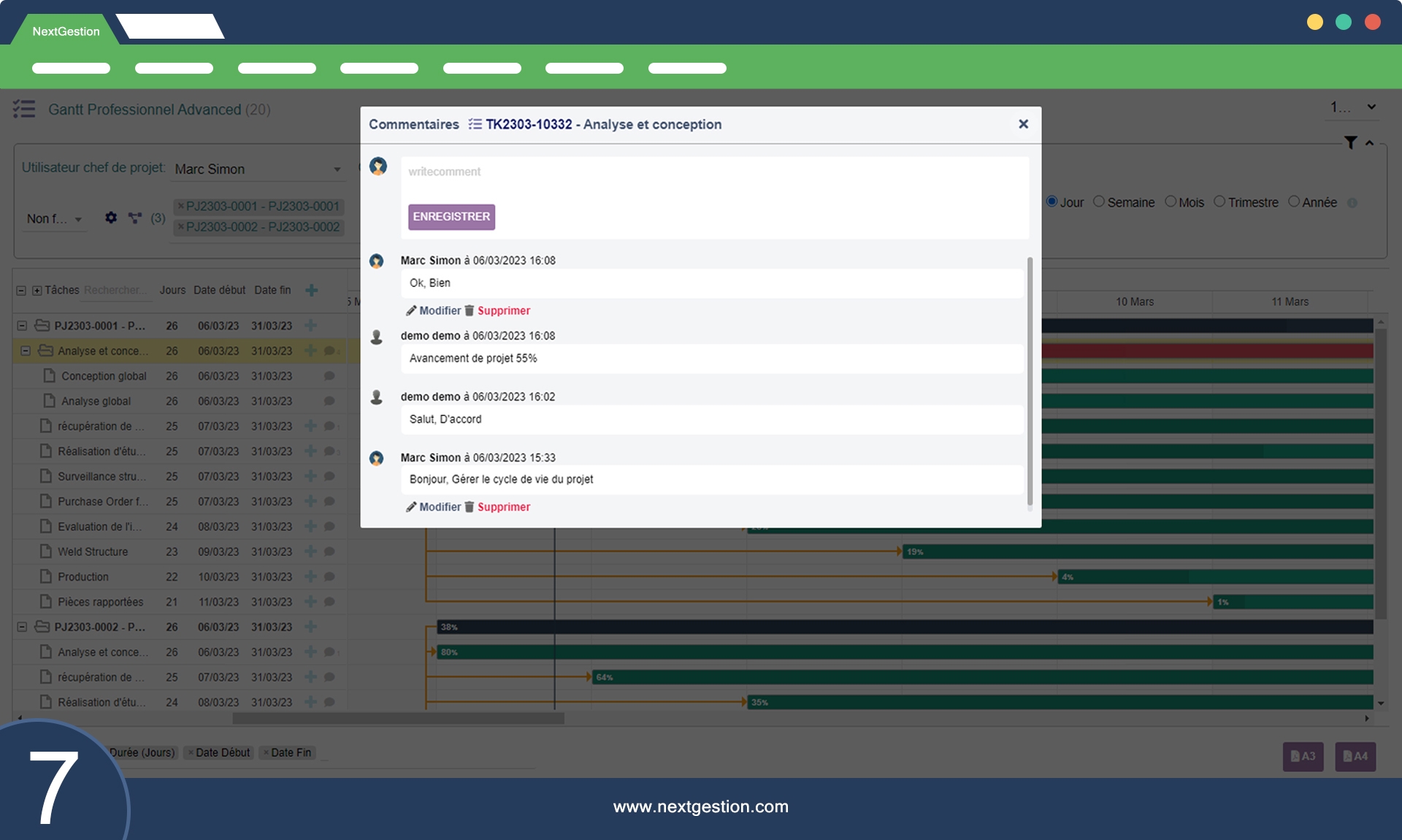Delete the 'Ok, Bien' comment via Supprimer

(x=503, y=311)
